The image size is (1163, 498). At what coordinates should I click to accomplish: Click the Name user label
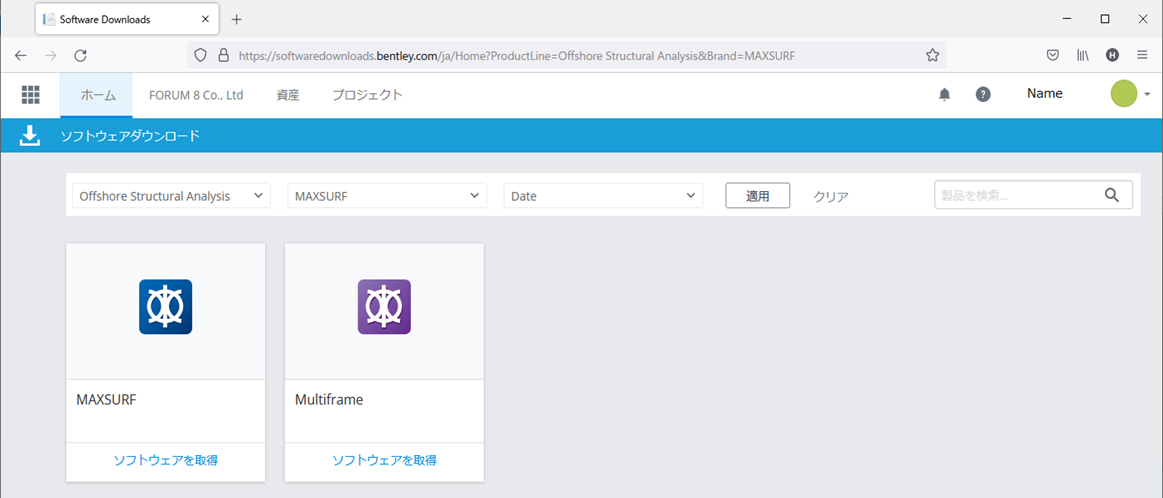pos(1044,94)
